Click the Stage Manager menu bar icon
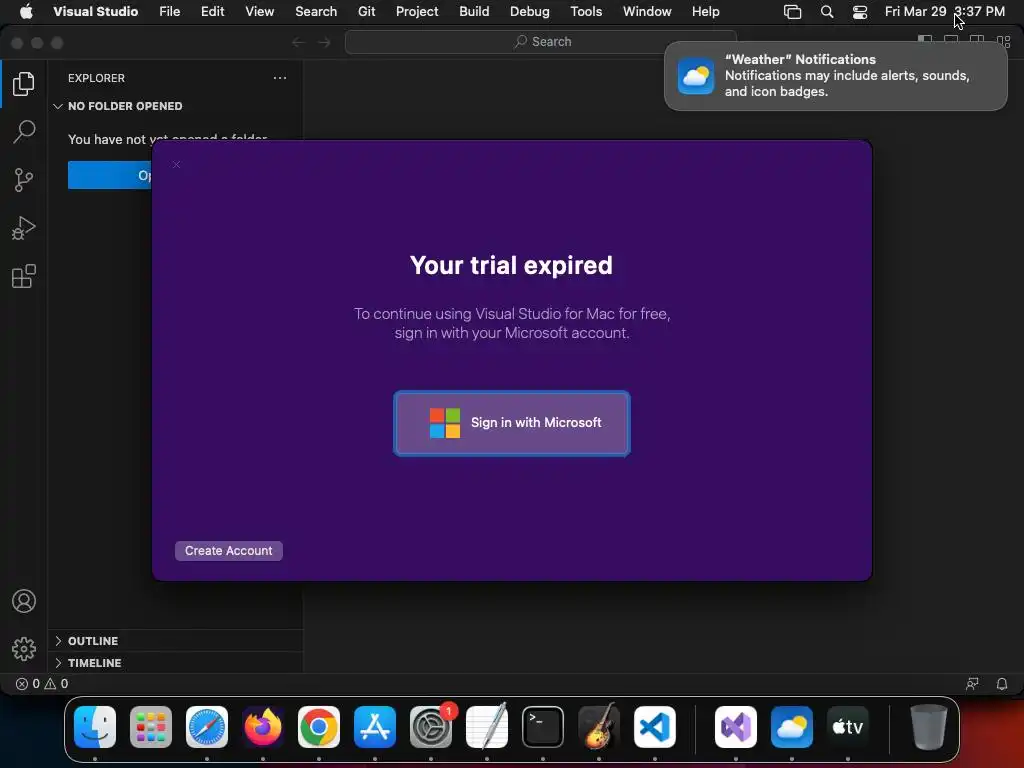 tap(792, 12)
